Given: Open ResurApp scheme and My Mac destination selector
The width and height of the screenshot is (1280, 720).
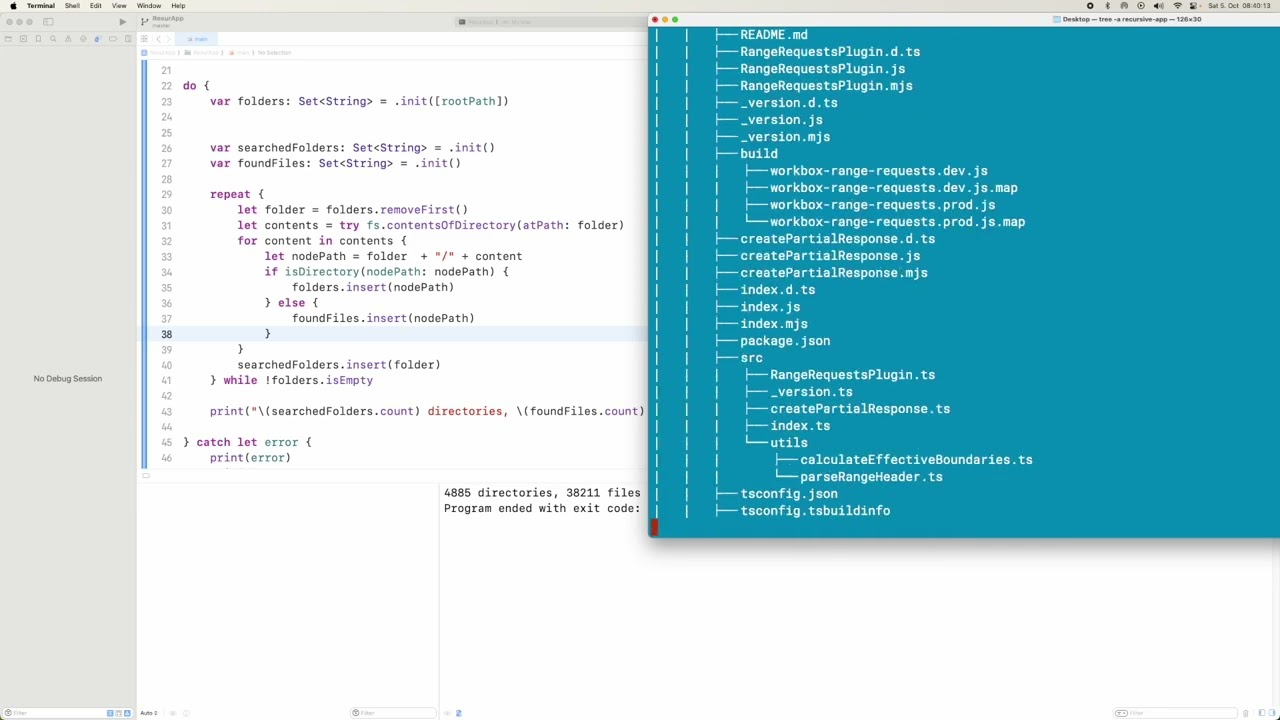Looking at the screenshot, I should tap(495, 22).
